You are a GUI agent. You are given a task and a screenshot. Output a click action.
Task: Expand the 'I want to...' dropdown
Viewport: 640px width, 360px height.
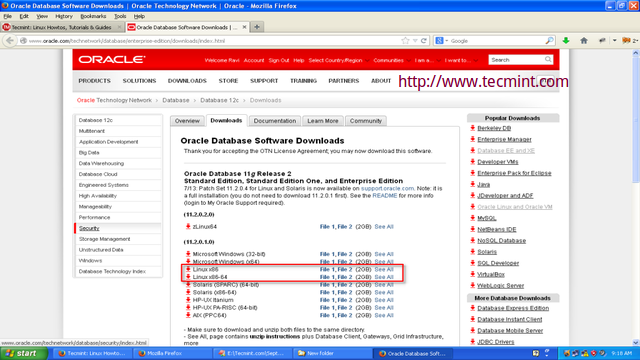tap(461, 60)
